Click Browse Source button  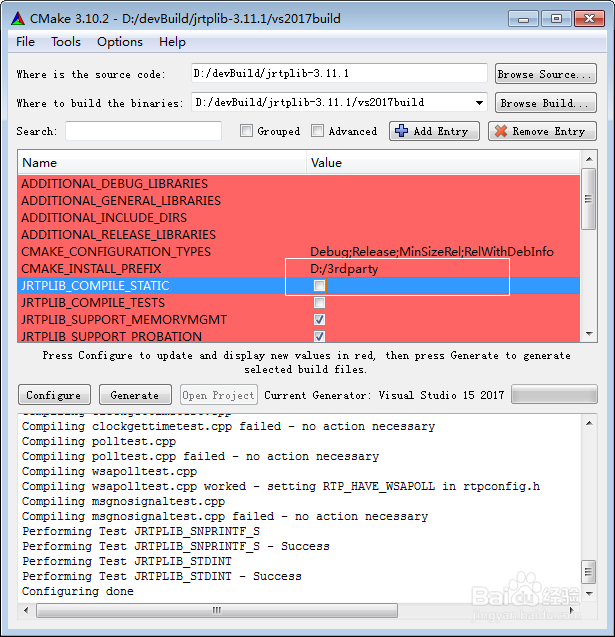pyautogui.click(x=546, y=74)
